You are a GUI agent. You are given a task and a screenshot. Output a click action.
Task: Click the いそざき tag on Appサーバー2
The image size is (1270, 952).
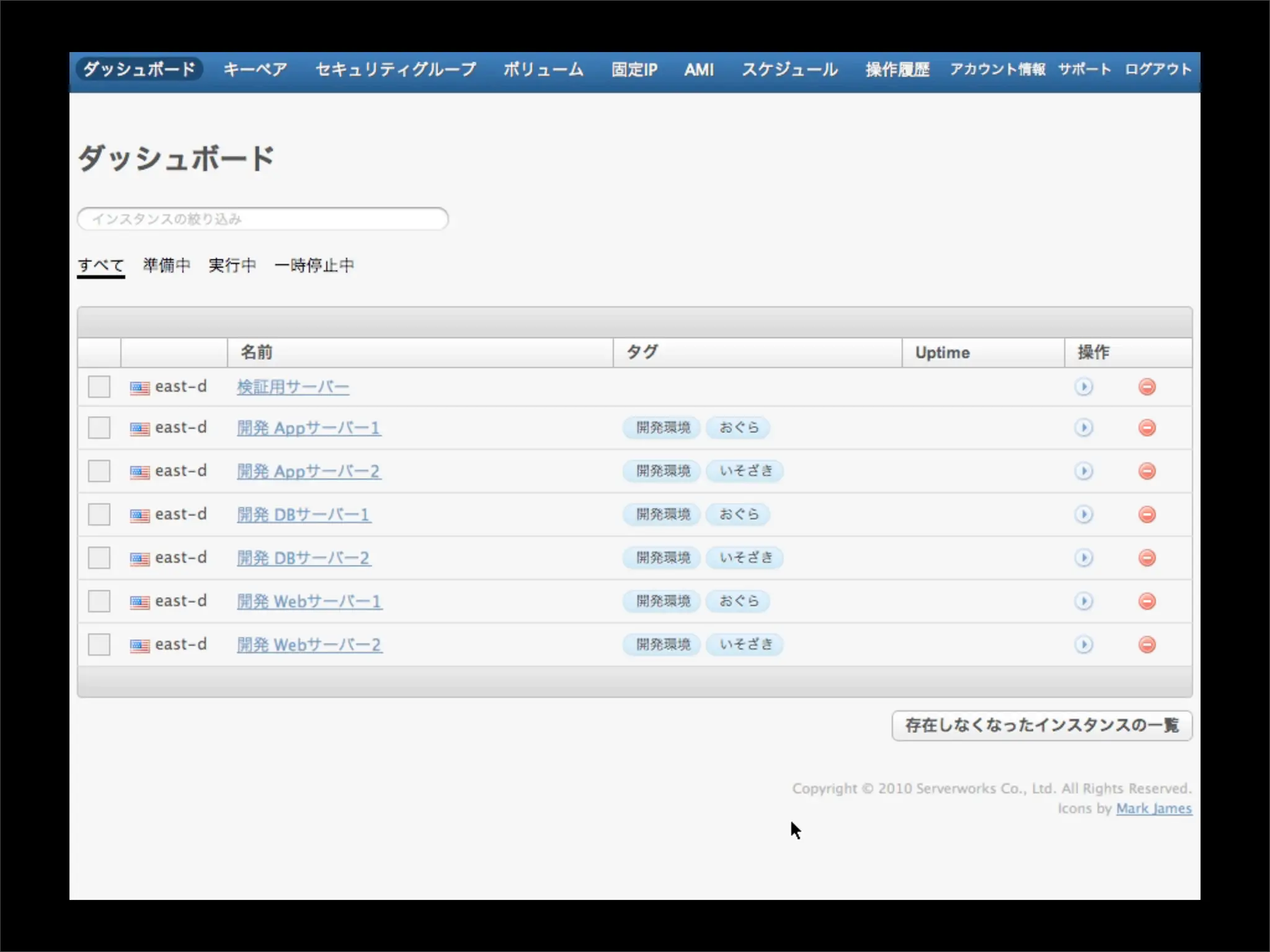click(x=746, y=471)
